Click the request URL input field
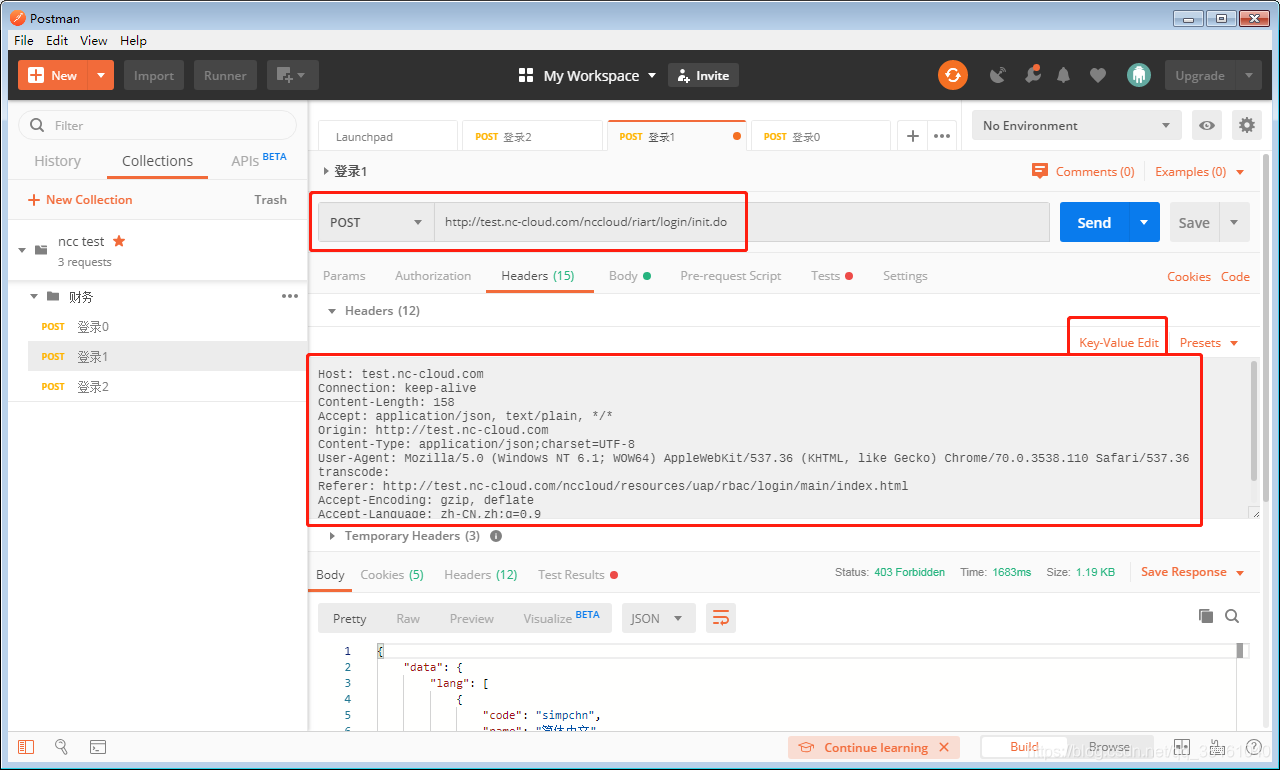Viewport: 1280px width, 770px height. [x=742, y=222]
